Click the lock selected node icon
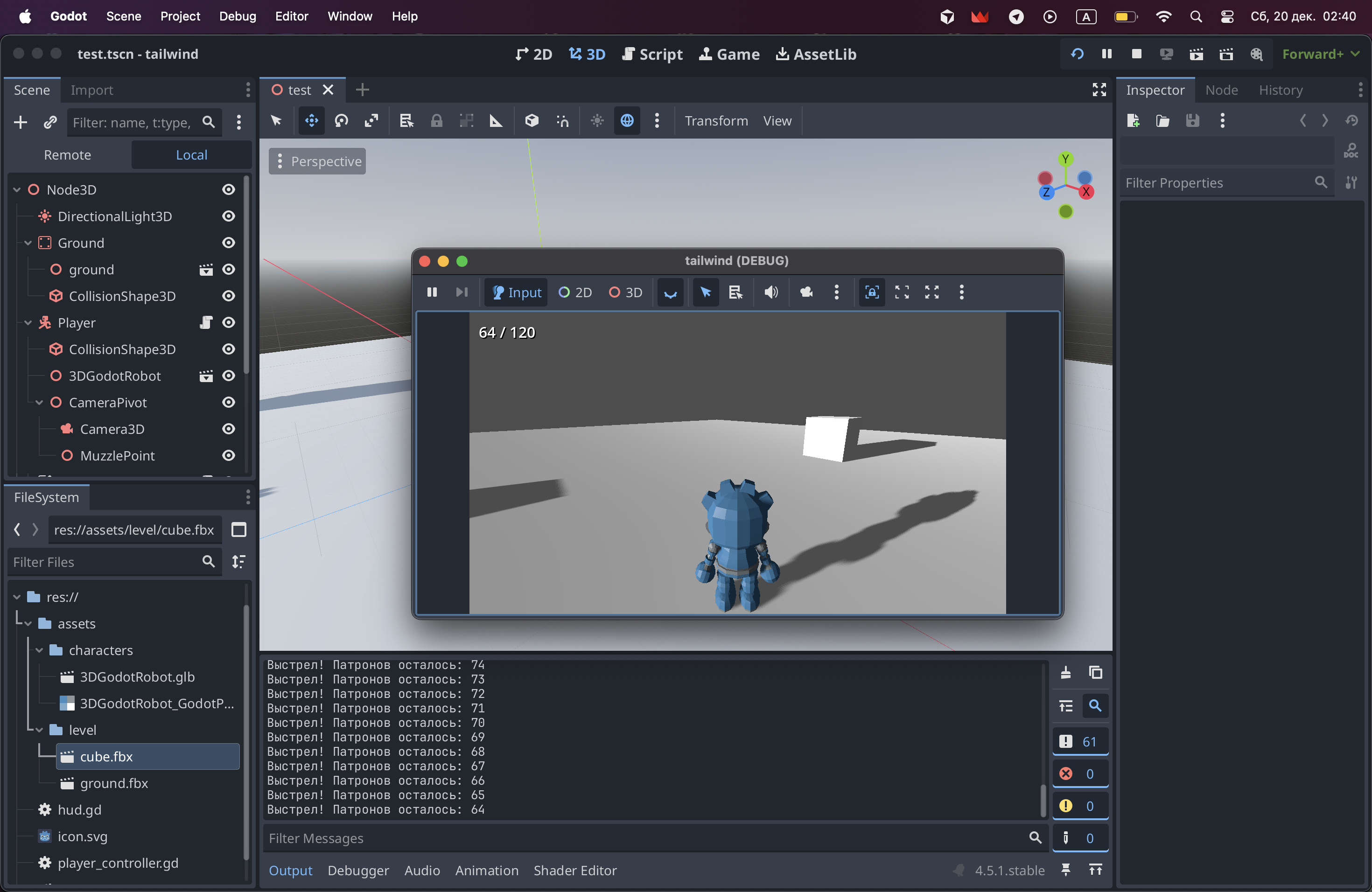 coord(436,120)
